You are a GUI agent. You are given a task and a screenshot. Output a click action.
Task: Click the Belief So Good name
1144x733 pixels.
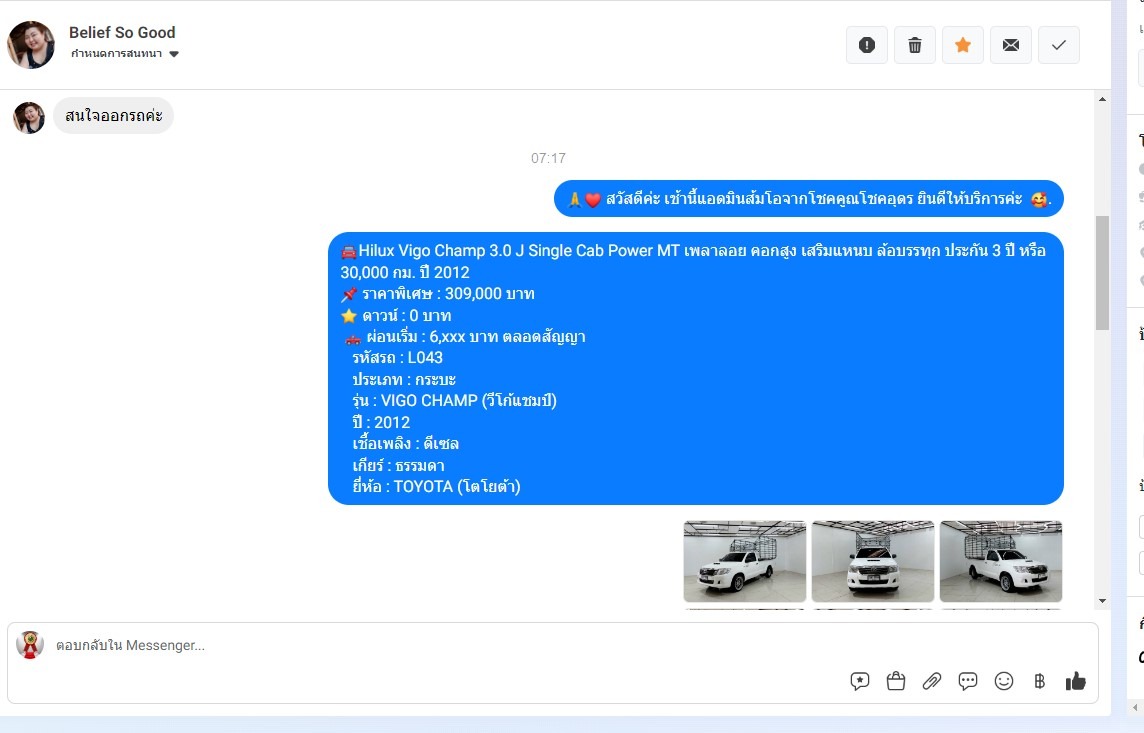click(x=122, y=32)
